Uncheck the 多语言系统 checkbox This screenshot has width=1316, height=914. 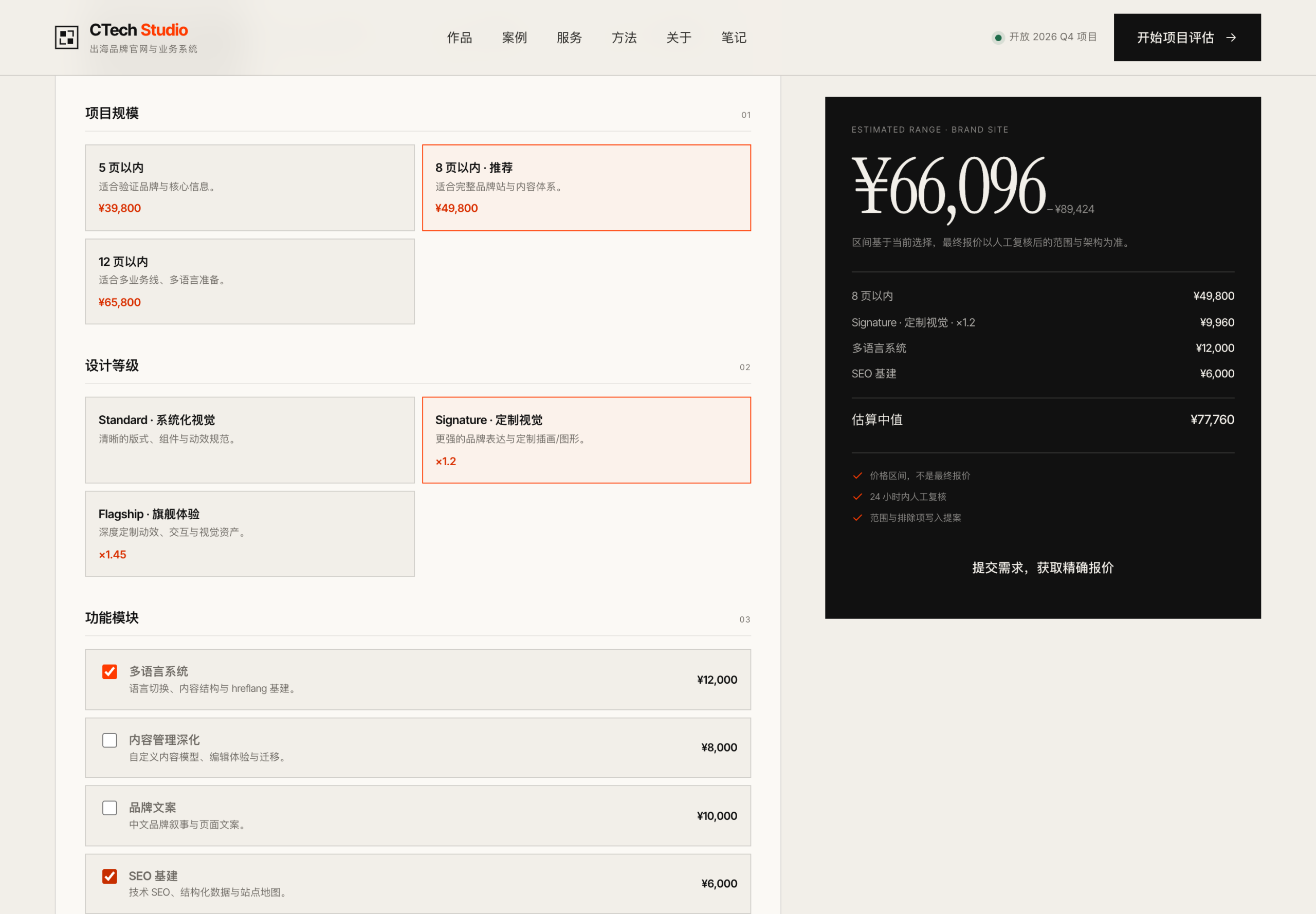pyautogui.click(x=109, y=671)
